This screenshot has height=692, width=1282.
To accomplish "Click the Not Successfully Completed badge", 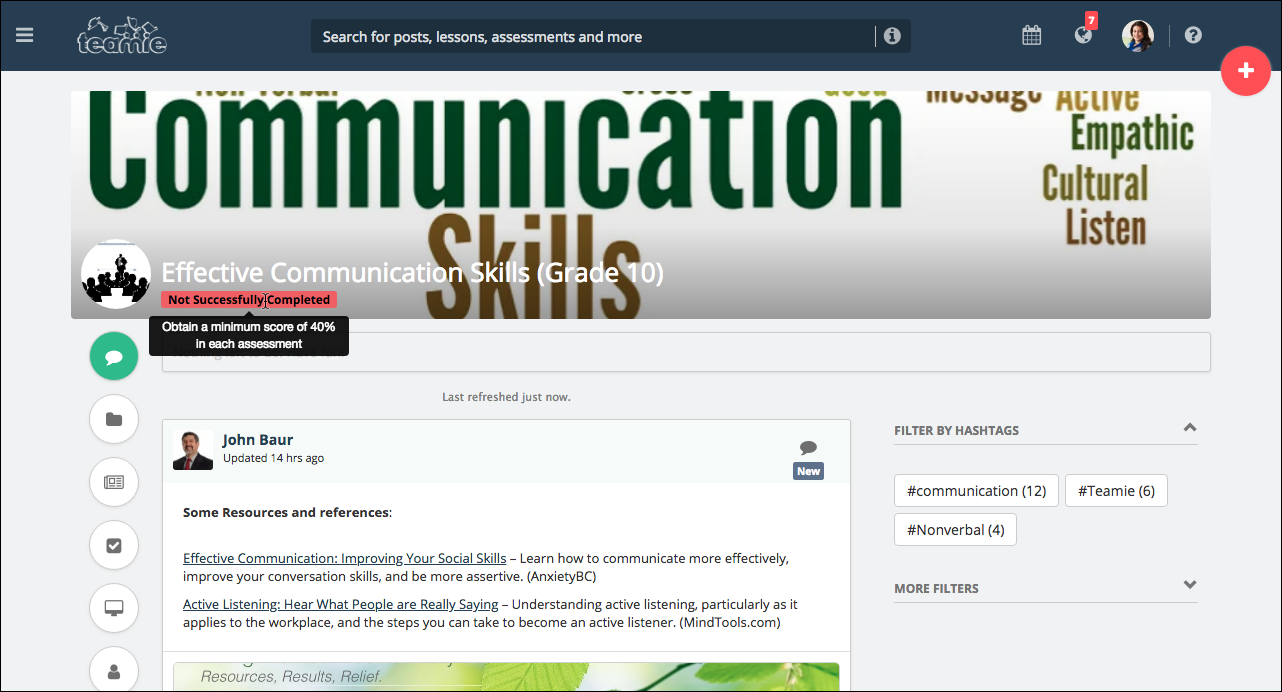I will pyautogui.click(x=249, y=300).
